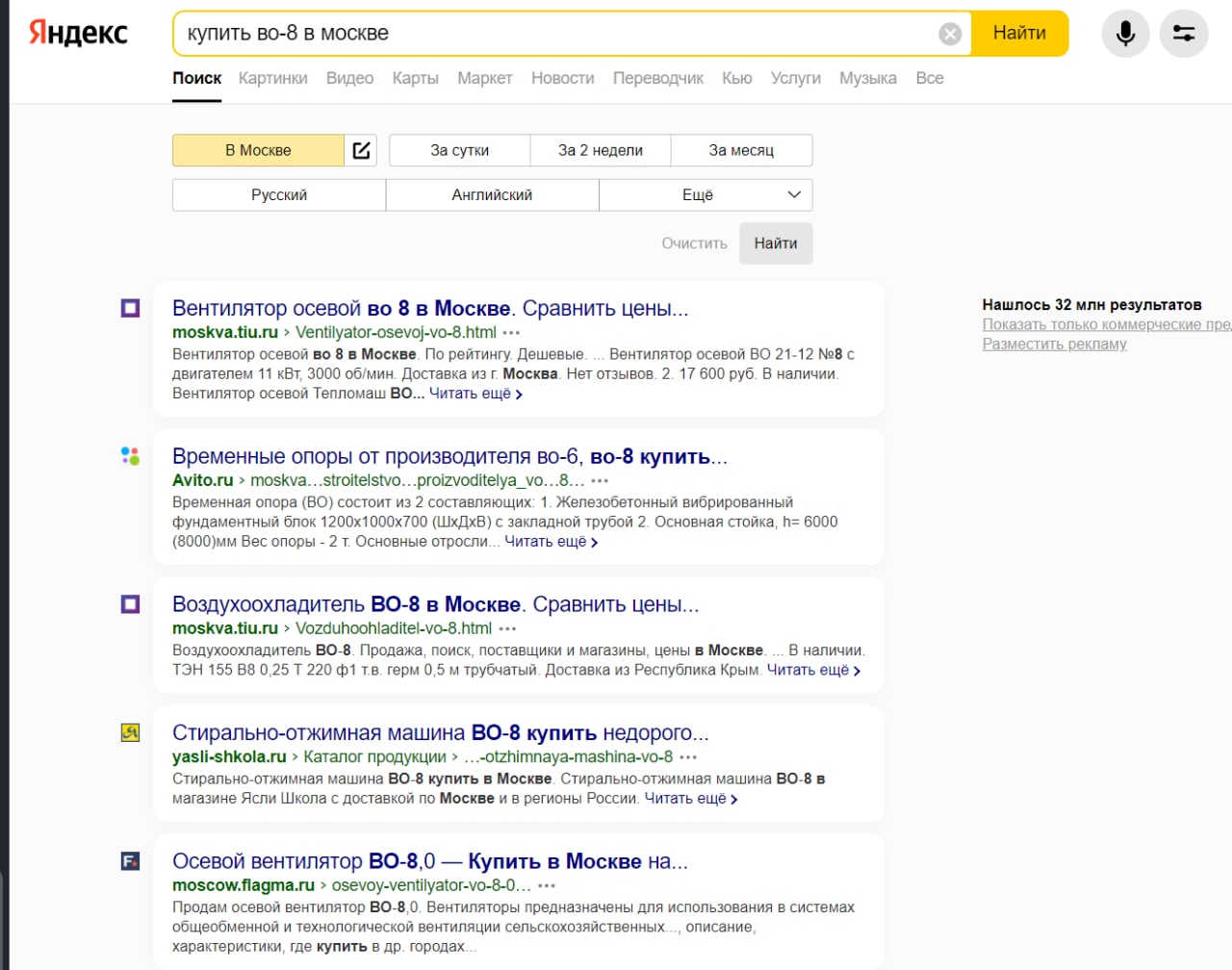Switch to the Новости tab
The width and height of the screenshot is (1232, 970).
point(563,78)
